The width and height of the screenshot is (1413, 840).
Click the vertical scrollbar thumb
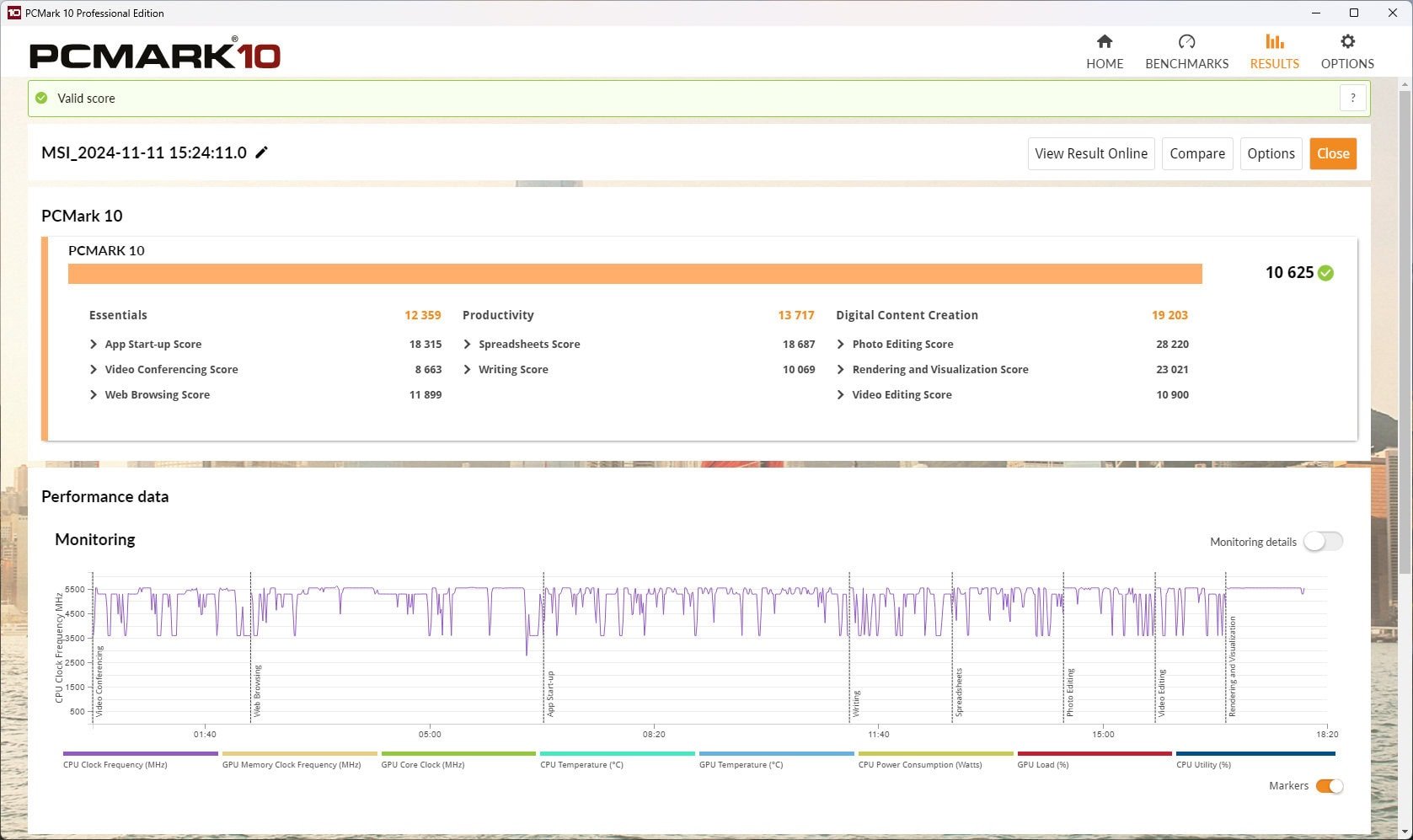[1405, 332]
